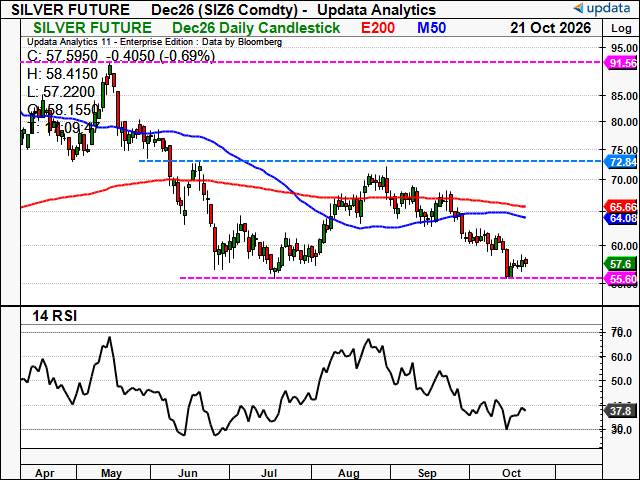Viewport: 640px width, 480px height.
Task: Click the Jun month label on time axis
Action: coord(188,473)
